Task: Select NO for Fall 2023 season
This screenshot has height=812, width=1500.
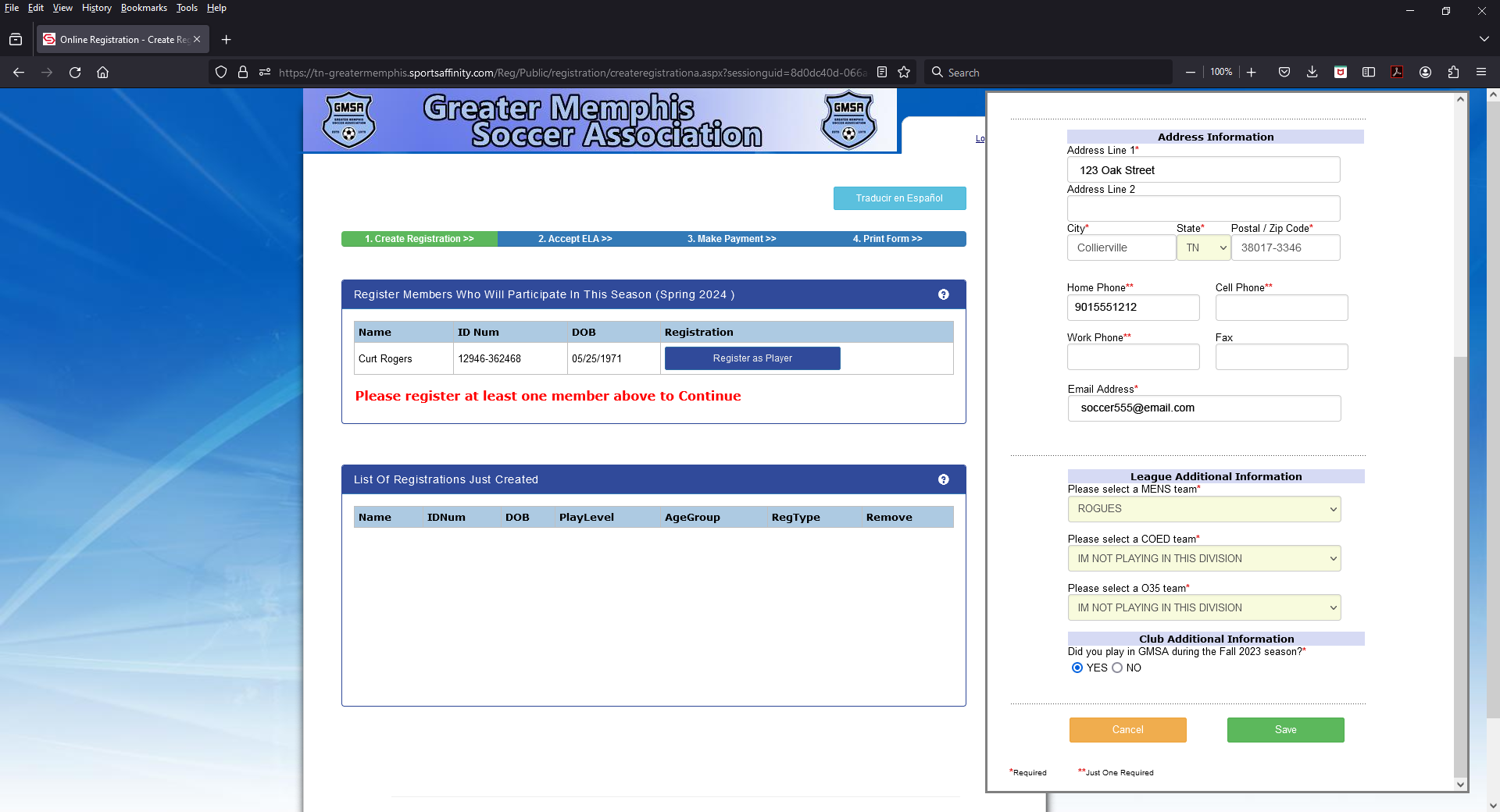Action: (x=1117, y=668)
